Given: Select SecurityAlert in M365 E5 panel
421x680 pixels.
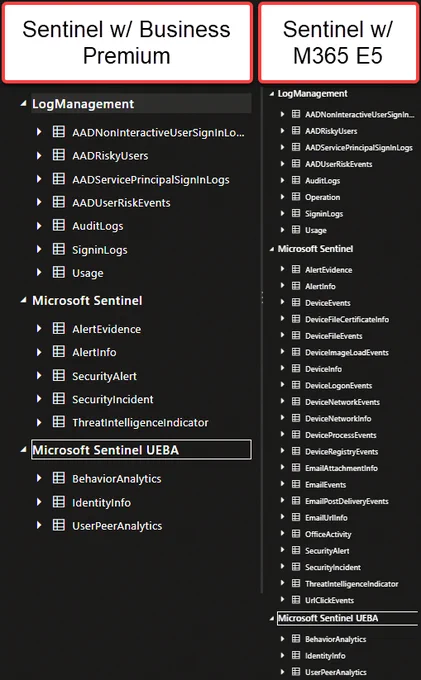Looking at the screenshot, I should pyautogui.click(x=327, y=551).
